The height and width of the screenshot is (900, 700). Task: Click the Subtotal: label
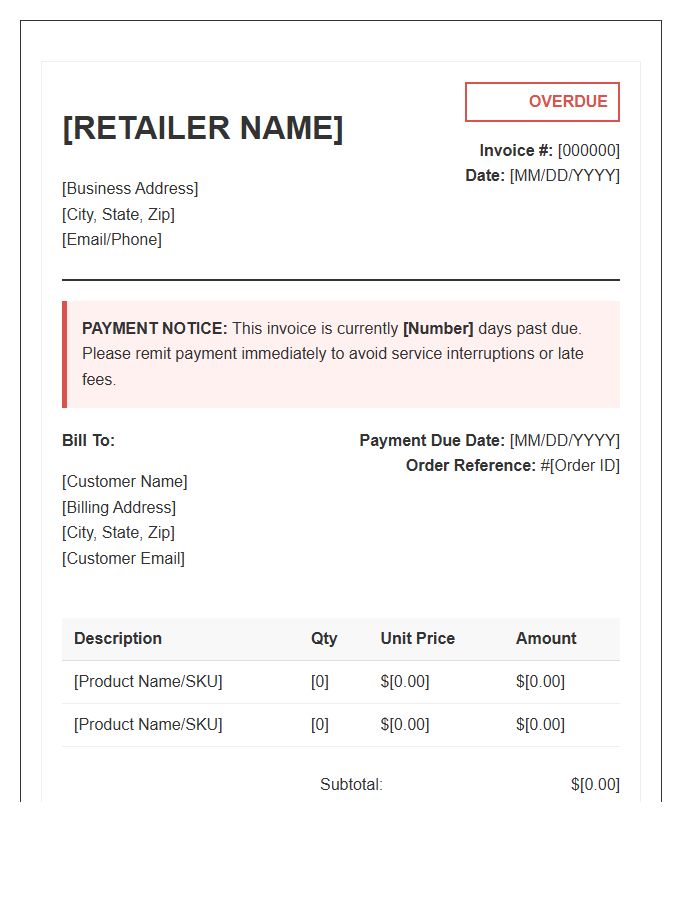coord(351,784)
